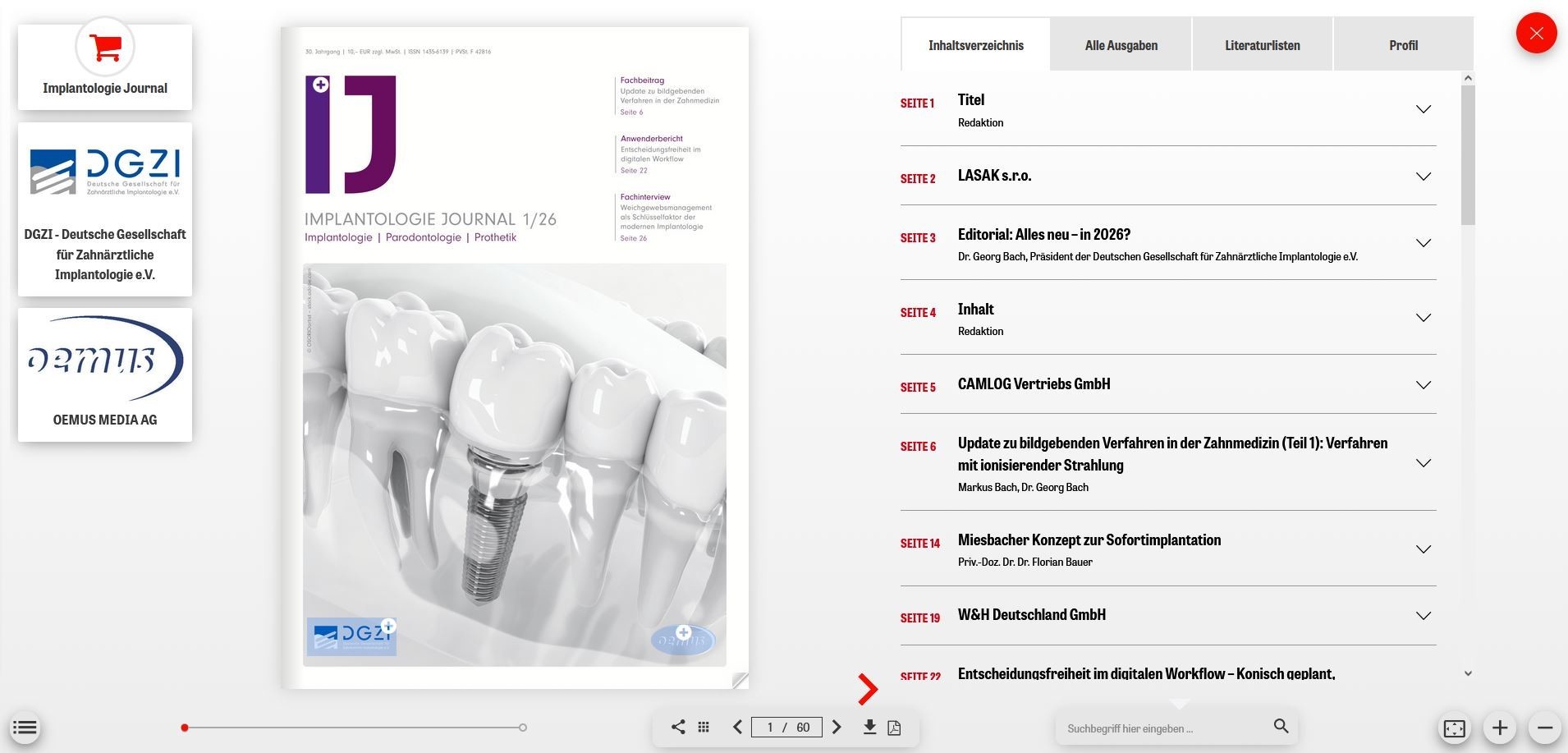
Task: Open the PDF export icon
Action: (x=895, y=728)
